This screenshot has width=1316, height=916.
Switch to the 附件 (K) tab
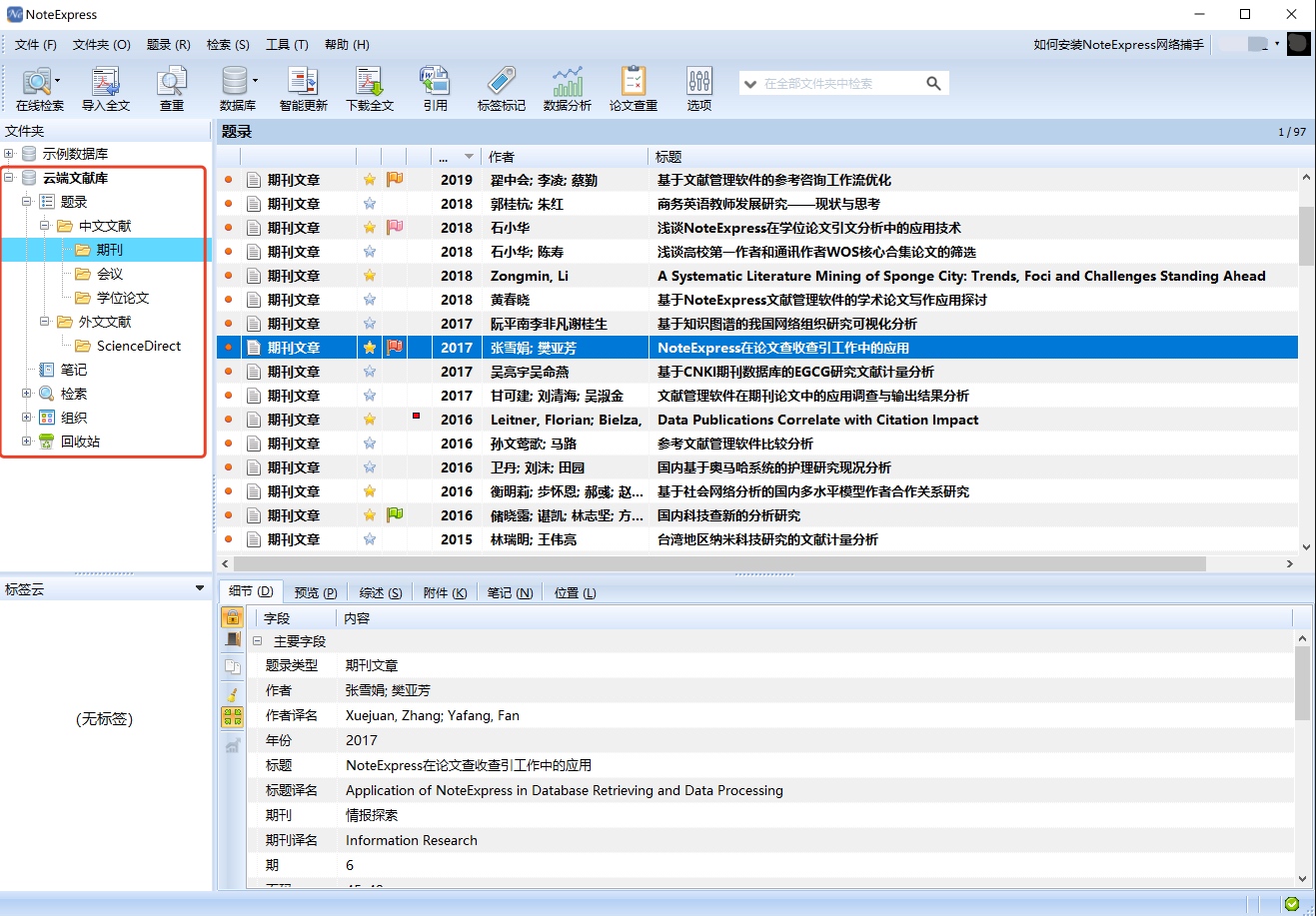point(445,592)
